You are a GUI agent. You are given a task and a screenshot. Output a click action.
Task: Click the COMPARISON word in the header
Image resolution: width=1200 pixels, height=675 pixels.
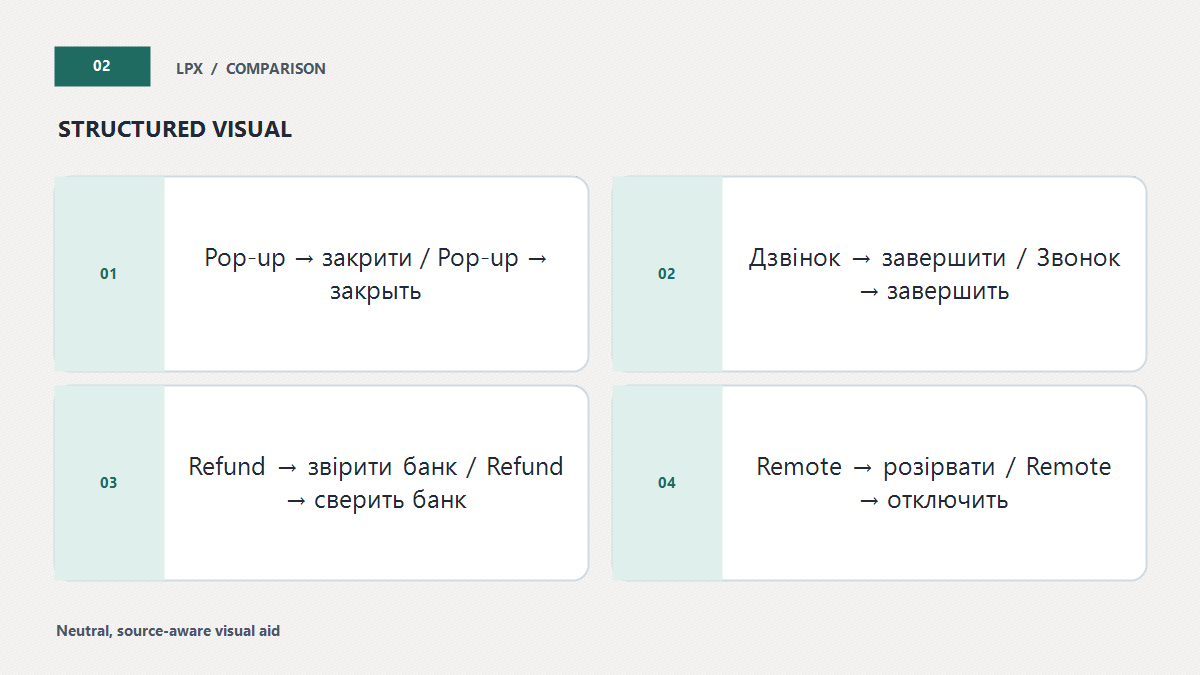276,69
